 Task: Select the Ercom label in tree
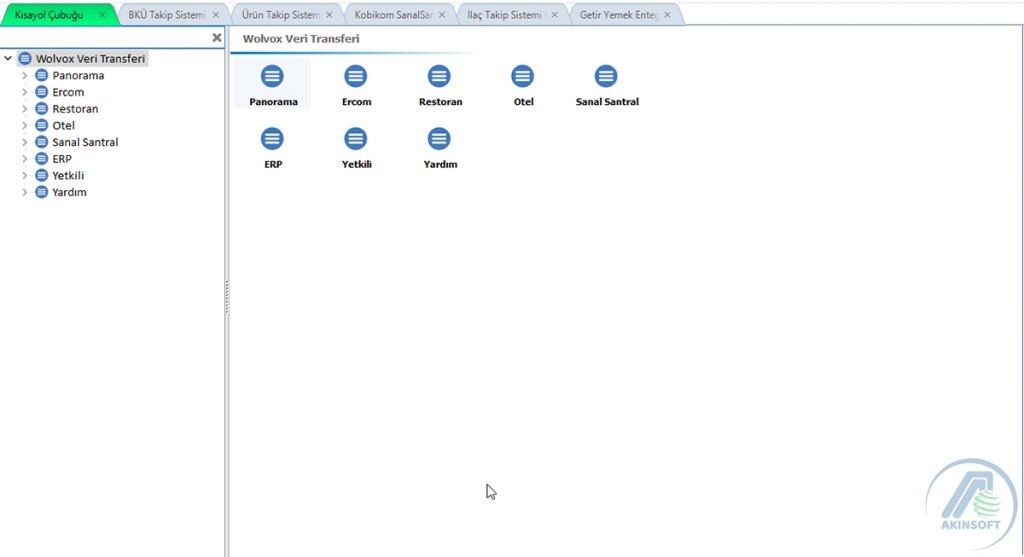[x=69, y=92]
